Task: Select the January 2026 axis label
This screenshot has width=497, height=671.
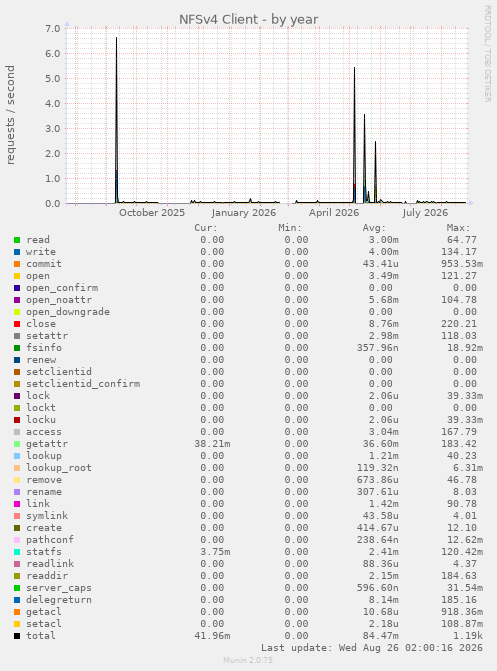Action: [x=244, y=213]
